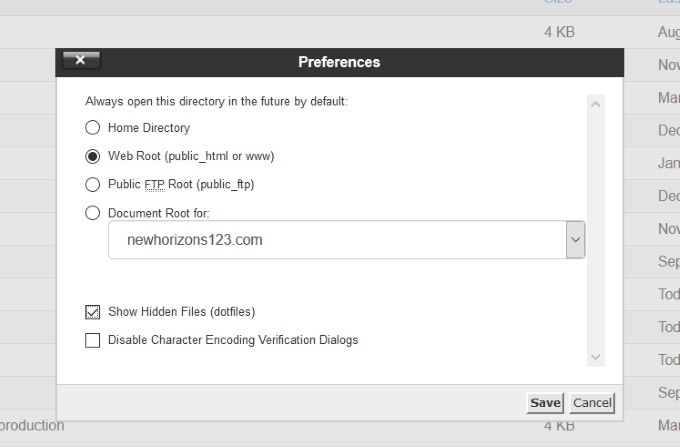Click the 4 KB size in the top row

559,32
